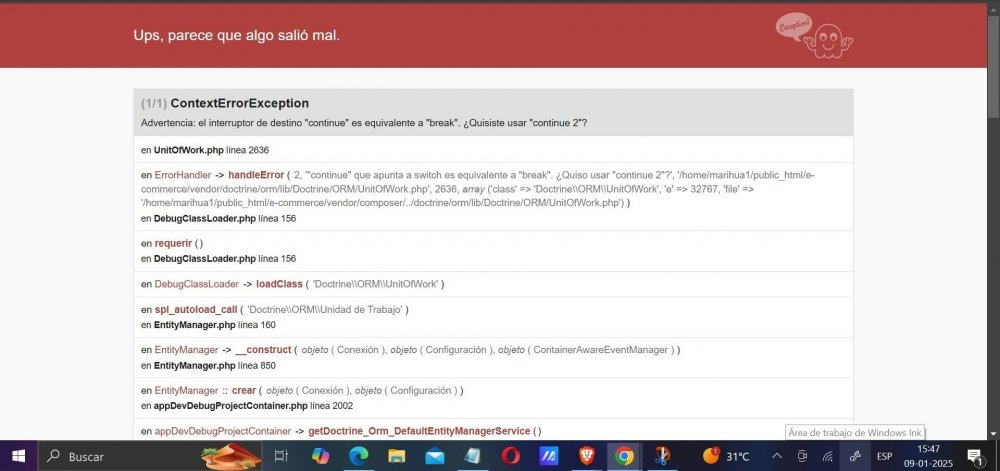1000x471 pixels.
Task: Open Brave browser from the taskbar
Action: (x=587, y=456)
